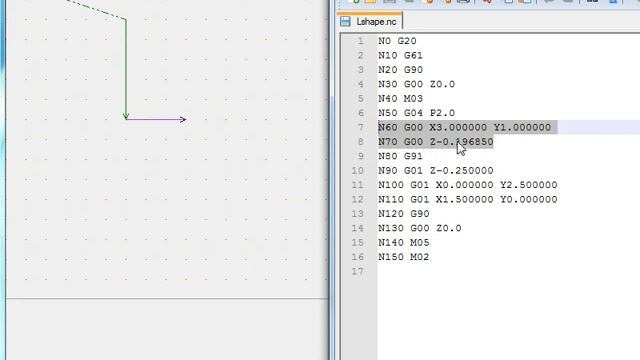Click the code line 'N40 M03'
Image resolution: width=640 pixels, height=360 pixels.
coord(400,99)
